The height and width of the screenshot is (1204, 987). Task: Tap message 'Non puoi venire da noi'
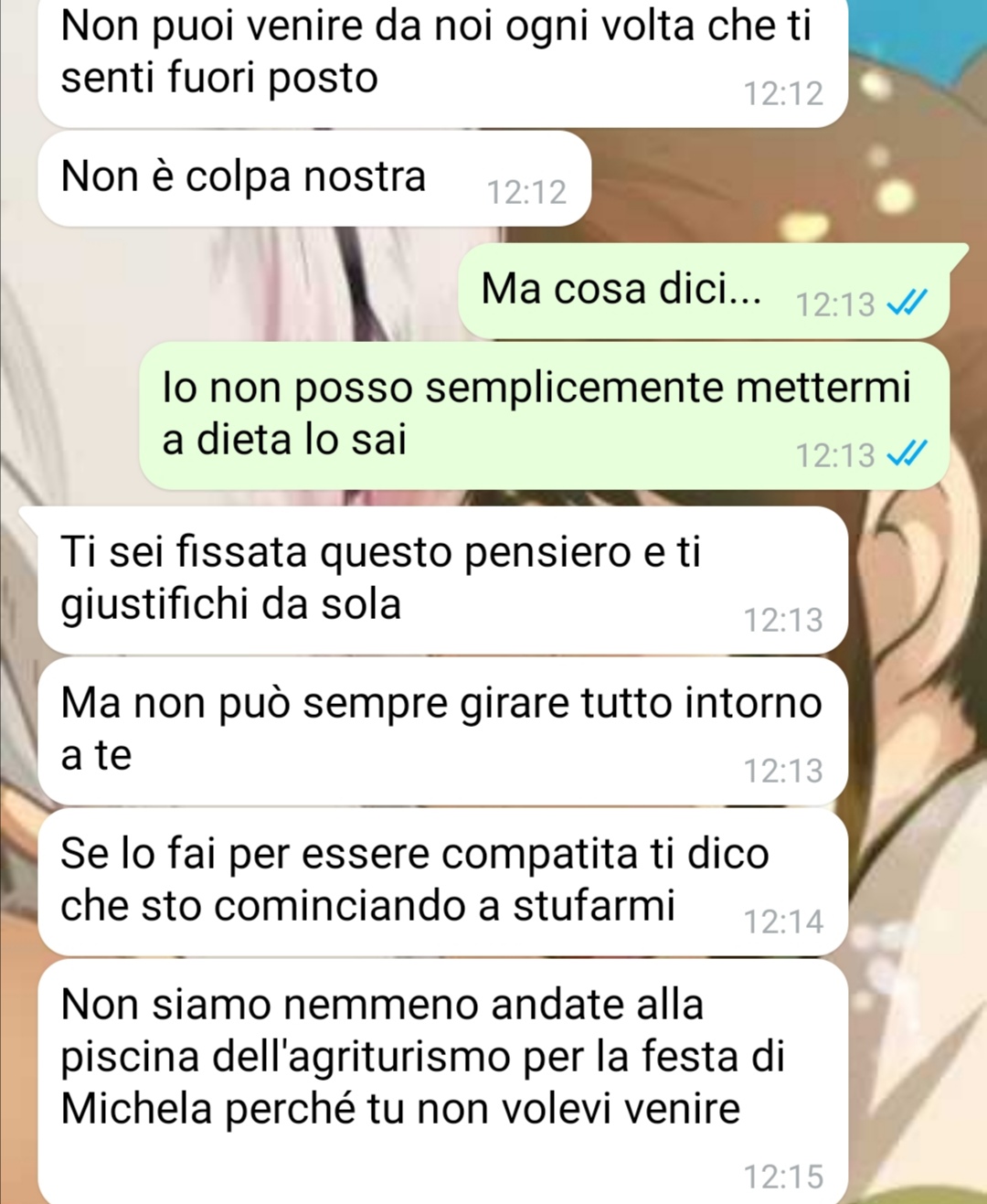(x=443, y=62)
